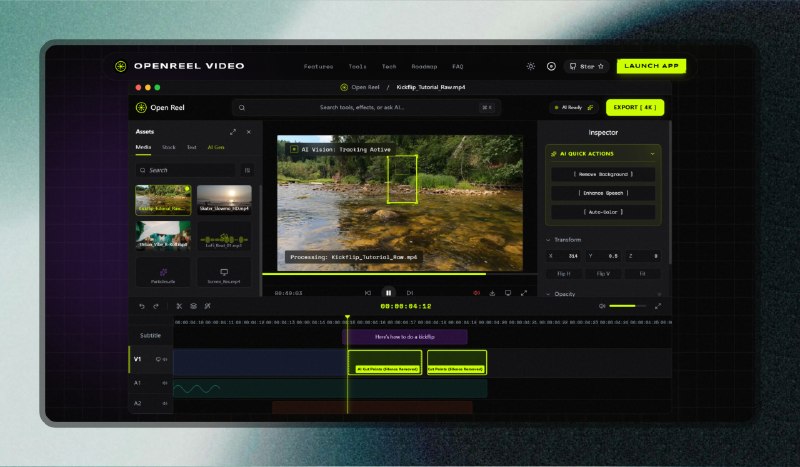800x467 pixels.
Task: Collapse the AI Quick Actions section
Action: pos(653,154)
